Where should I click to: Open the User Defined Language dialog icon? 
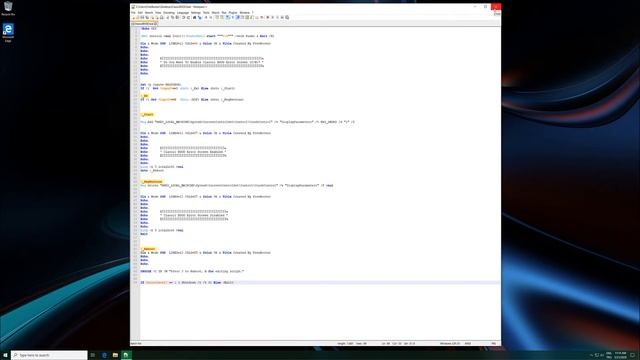tap(242, 18)
